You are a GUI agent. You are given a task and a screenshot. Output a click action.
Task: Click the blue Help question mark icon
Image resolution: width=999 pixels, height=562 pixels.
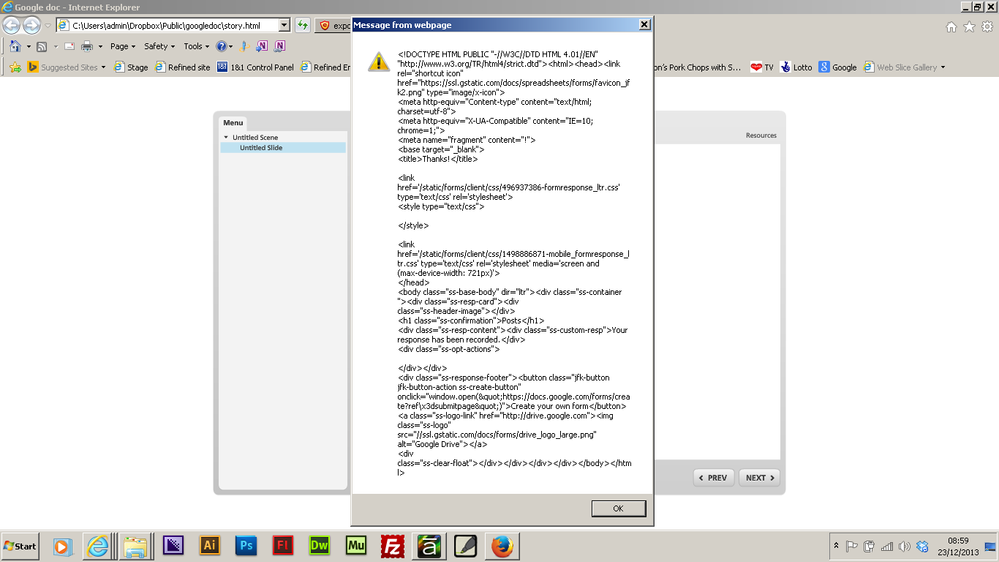(221, 47)
